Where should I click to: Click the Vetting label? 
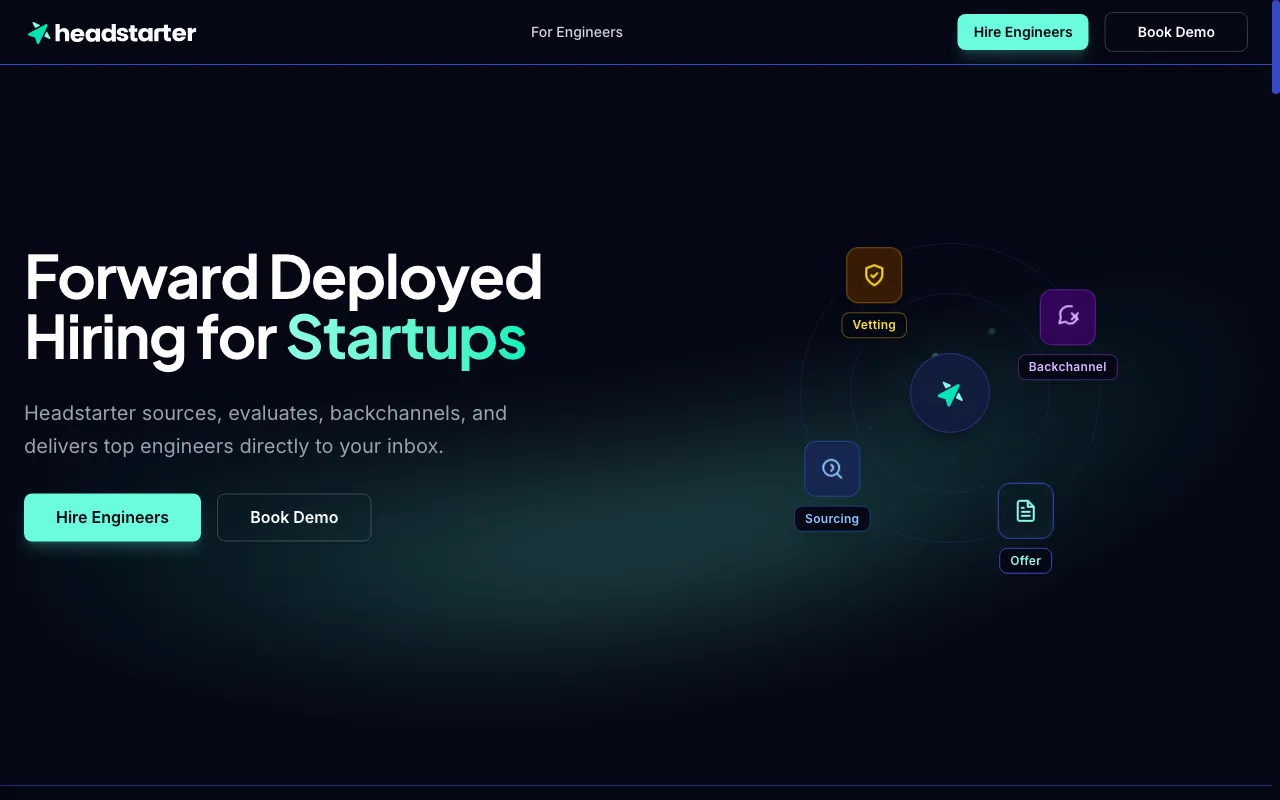(874, 325)
